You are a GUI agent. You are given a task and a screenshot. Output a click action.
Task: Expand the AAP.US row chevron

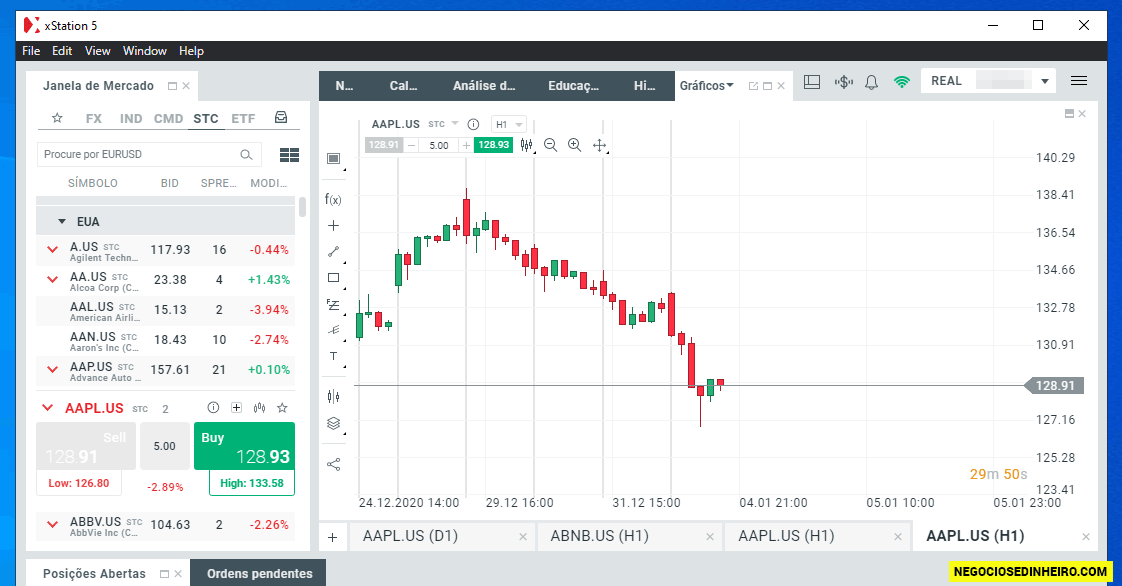coord(52,370)
